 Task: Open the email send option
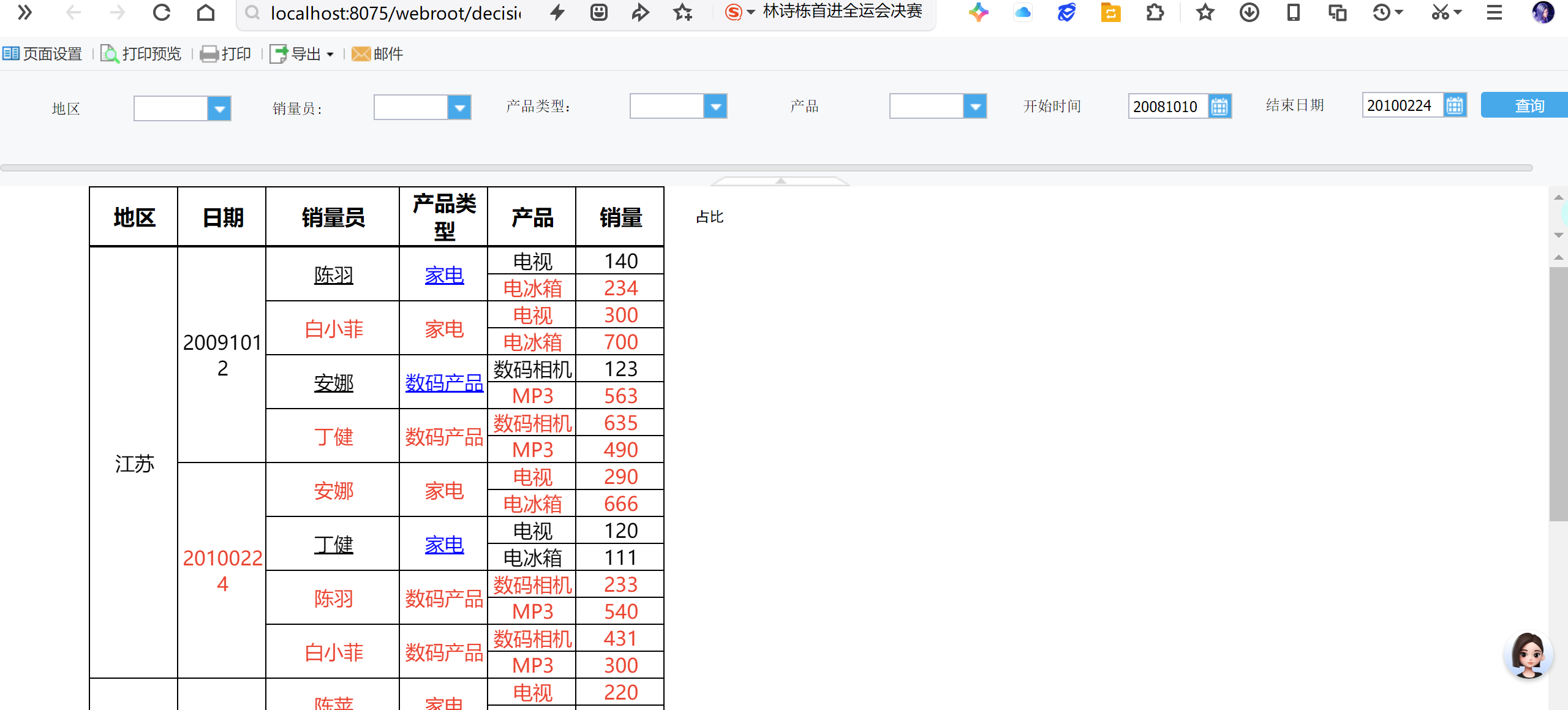click(377, 54)
